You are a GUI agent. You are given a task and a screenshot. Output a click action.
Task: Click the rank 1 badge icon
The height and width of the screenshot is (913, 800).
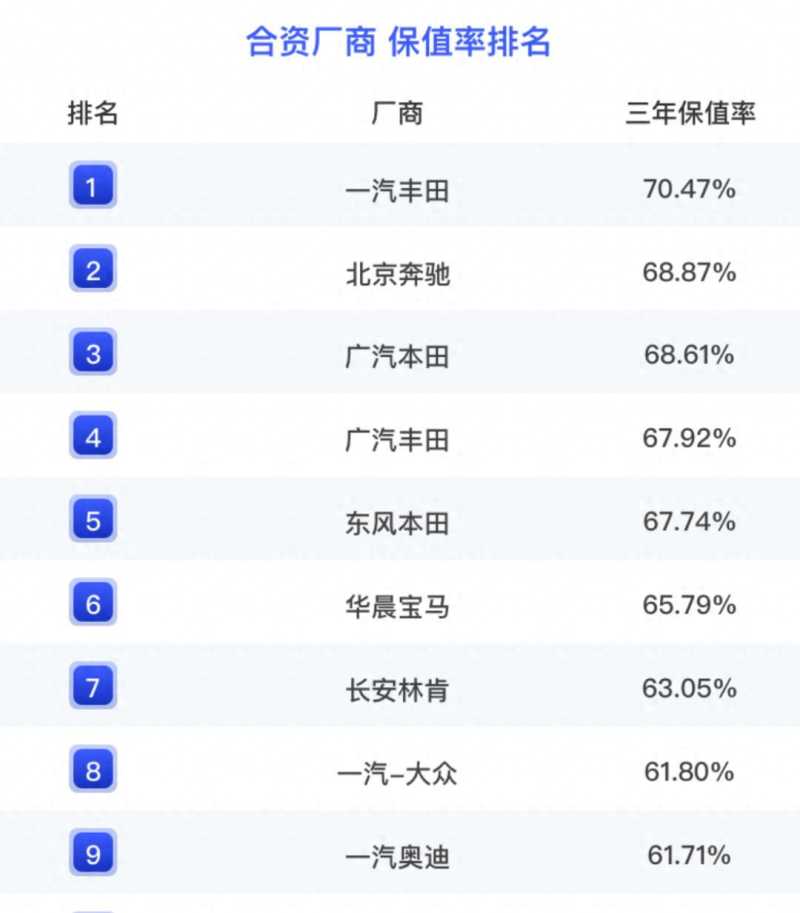coord(93,186)
